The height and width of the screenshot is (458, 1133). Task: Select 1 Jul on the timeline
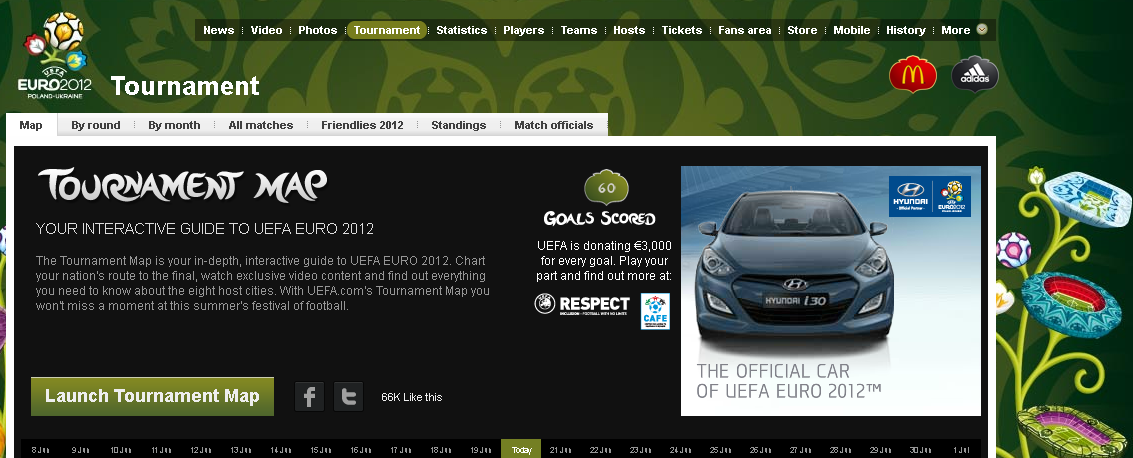tap(961, 450)
